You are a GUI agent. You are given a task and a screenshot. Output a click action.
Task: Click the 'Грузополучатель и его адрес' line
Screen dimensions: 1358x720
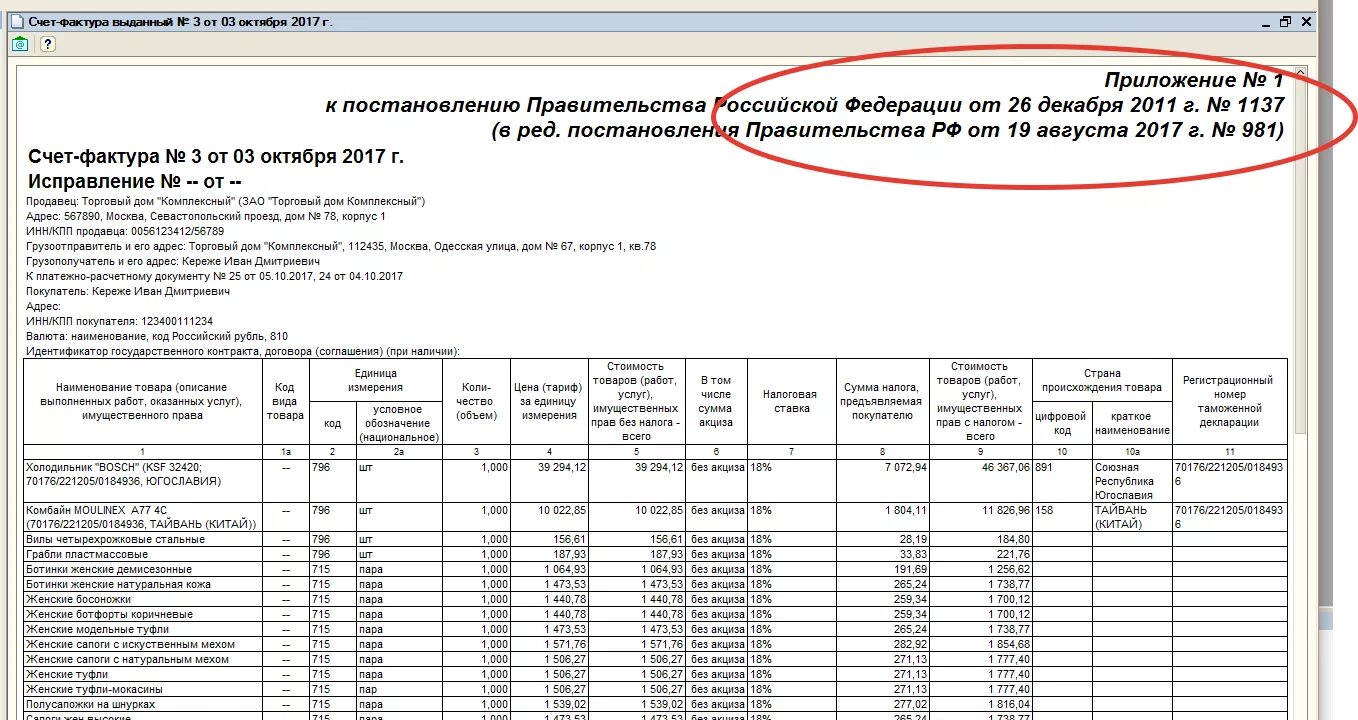[174, 261]
